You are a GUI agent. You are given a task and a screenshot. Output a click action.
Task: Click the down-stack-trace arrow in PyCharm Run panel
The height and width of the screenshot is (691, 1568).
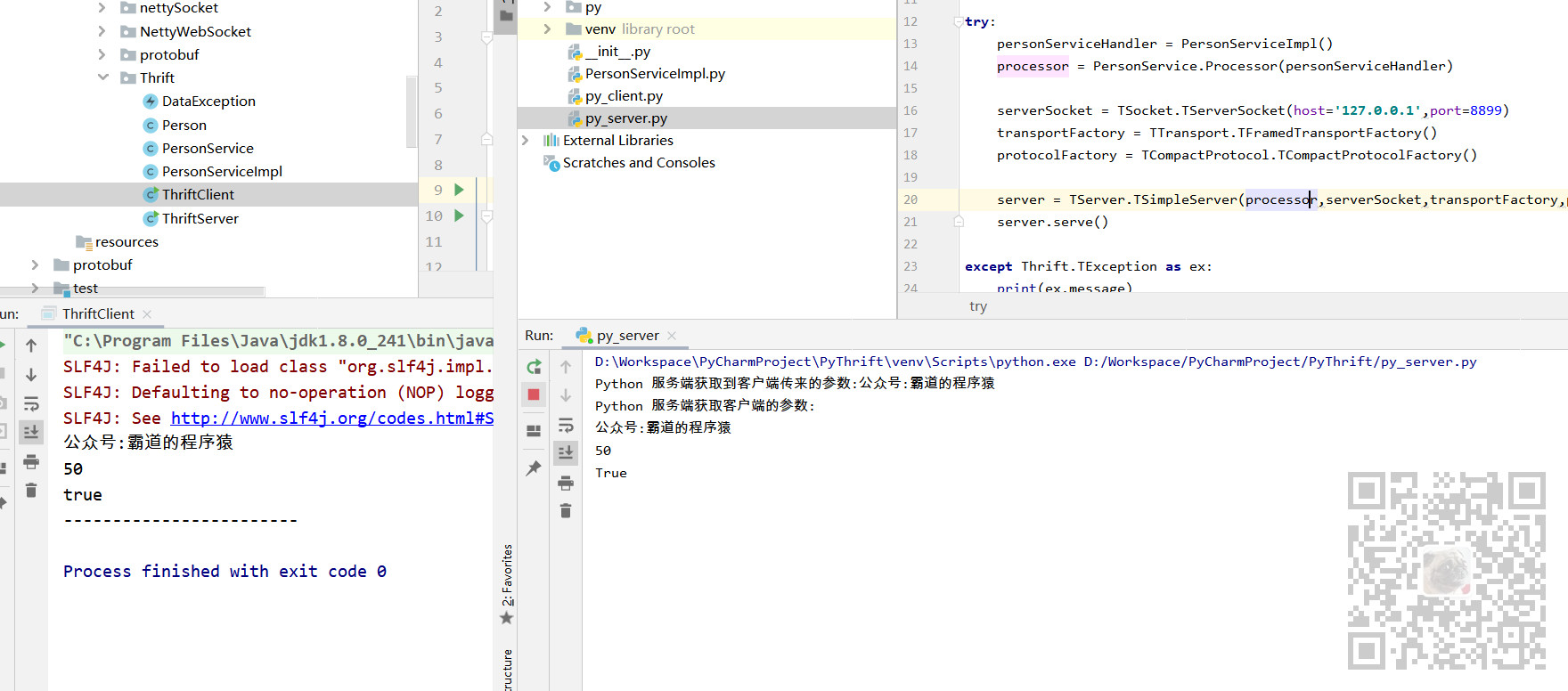tap(566, 395)
